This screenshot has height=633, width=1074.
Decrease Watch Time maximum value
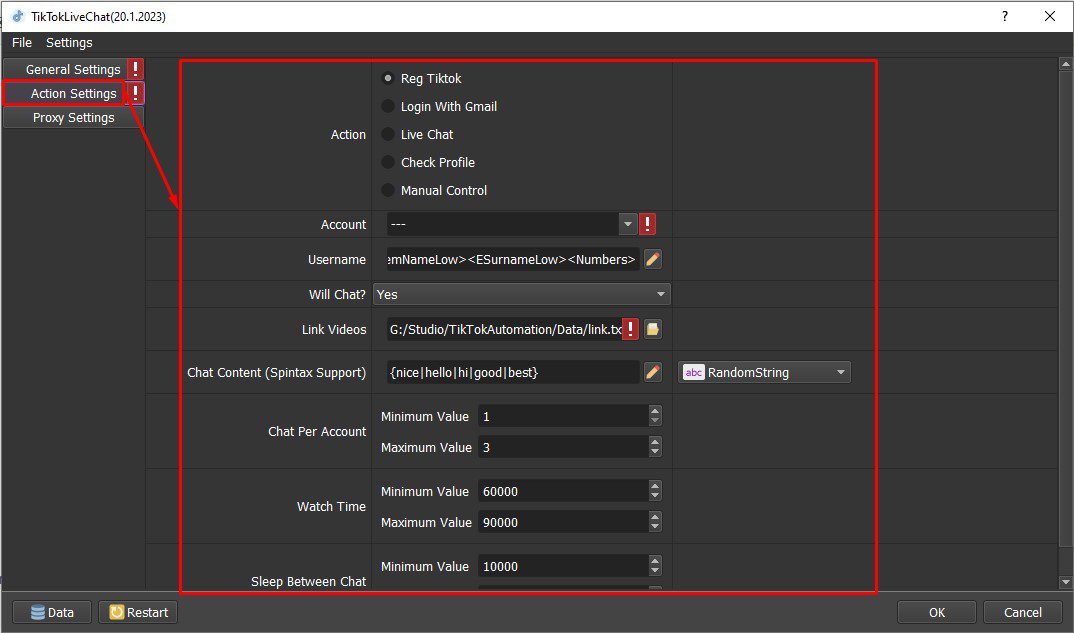pos(655,528)
